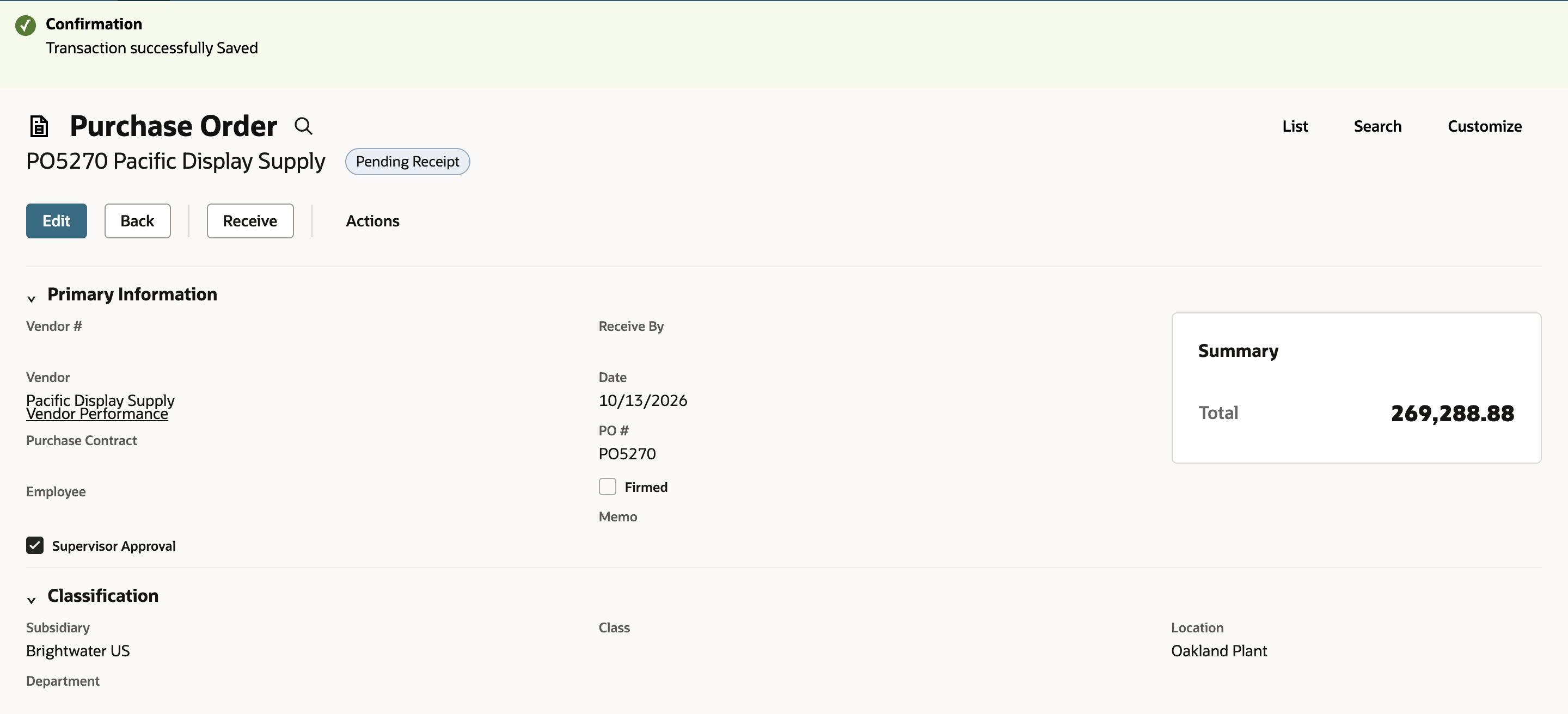The height and width of the screenshot is (714, 1568).
Task: Click the Edit button
Action: click(x=57, y=221)
